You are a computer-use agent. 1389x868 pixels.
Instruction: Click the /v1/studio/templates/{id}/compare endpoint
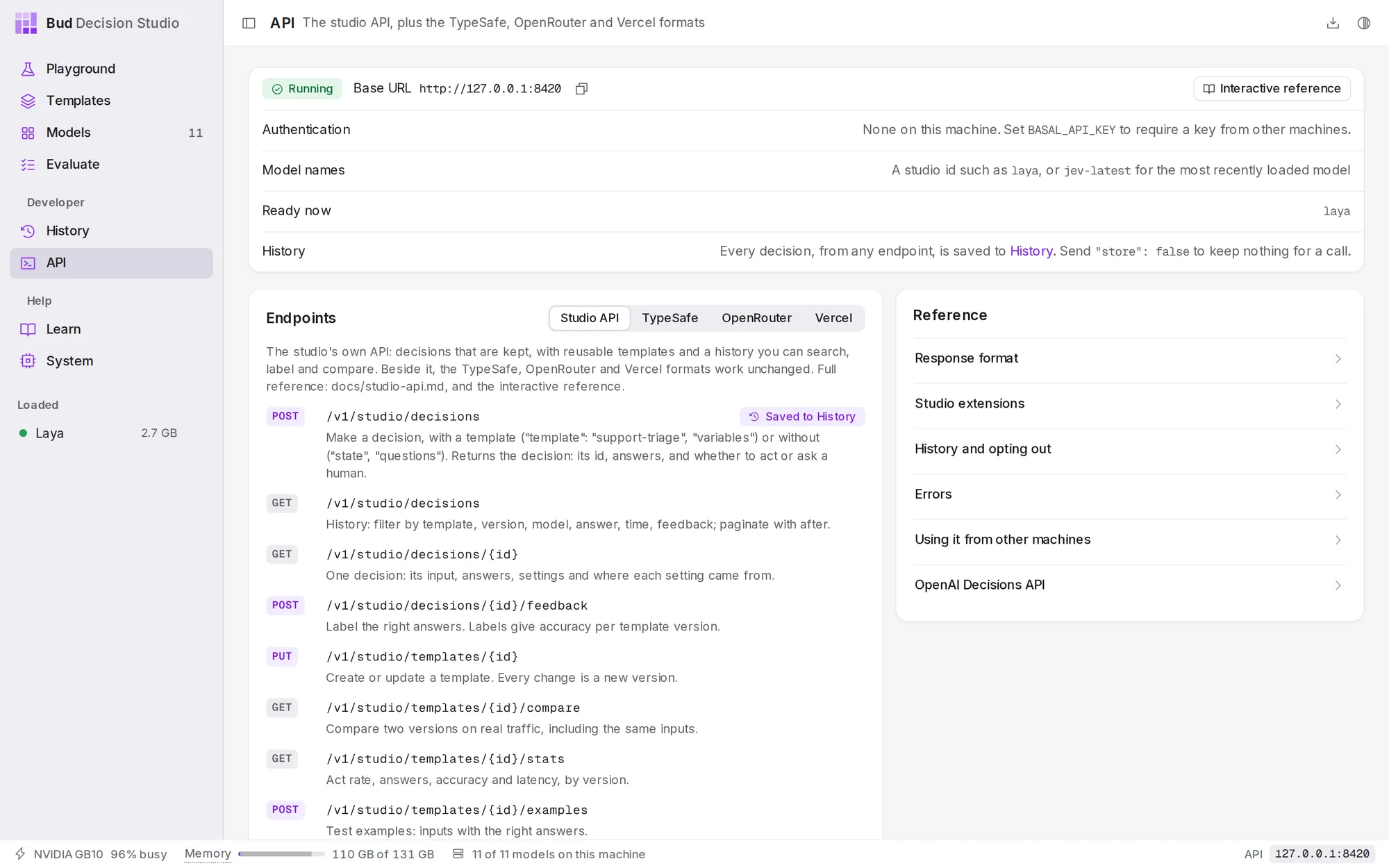(x=453, y=708)
